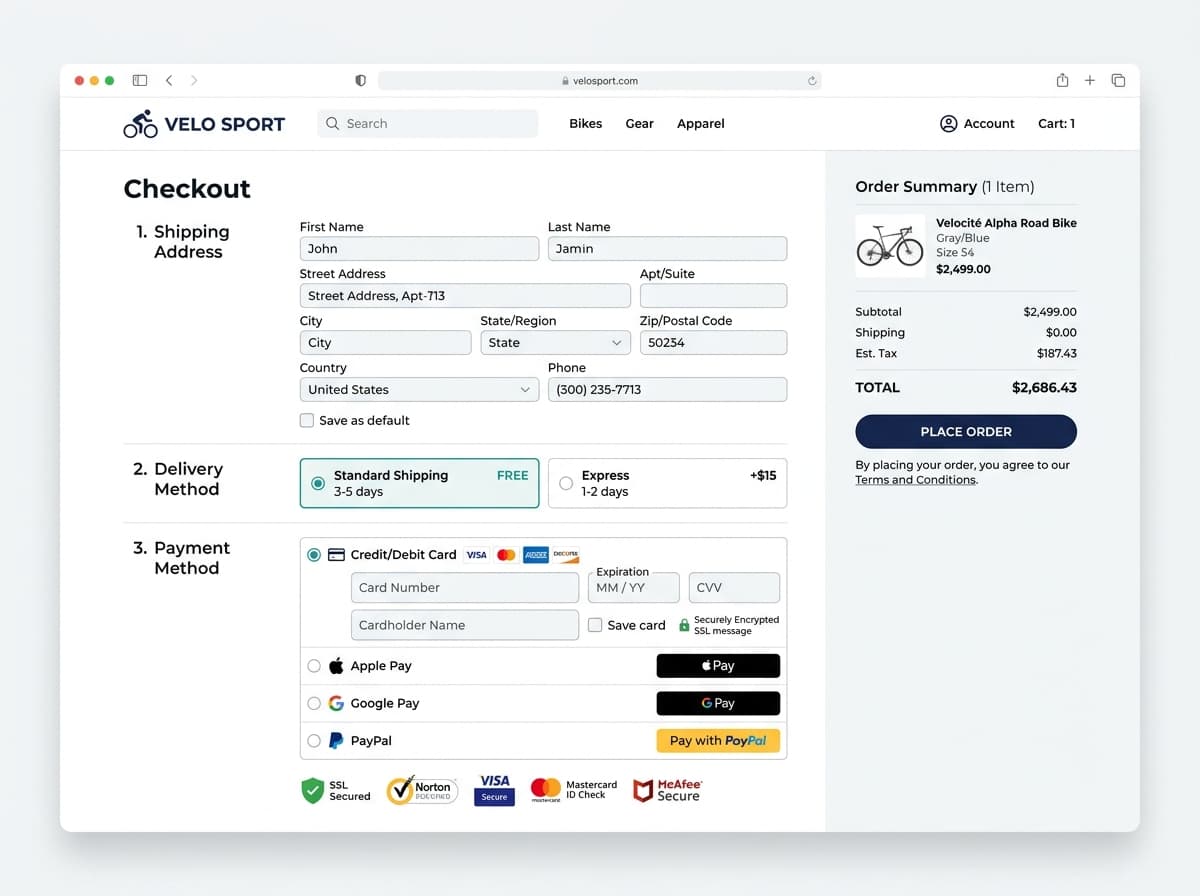Click the PayPal logo icon
Screen dimensions: 1200x896
pos(336,741)
